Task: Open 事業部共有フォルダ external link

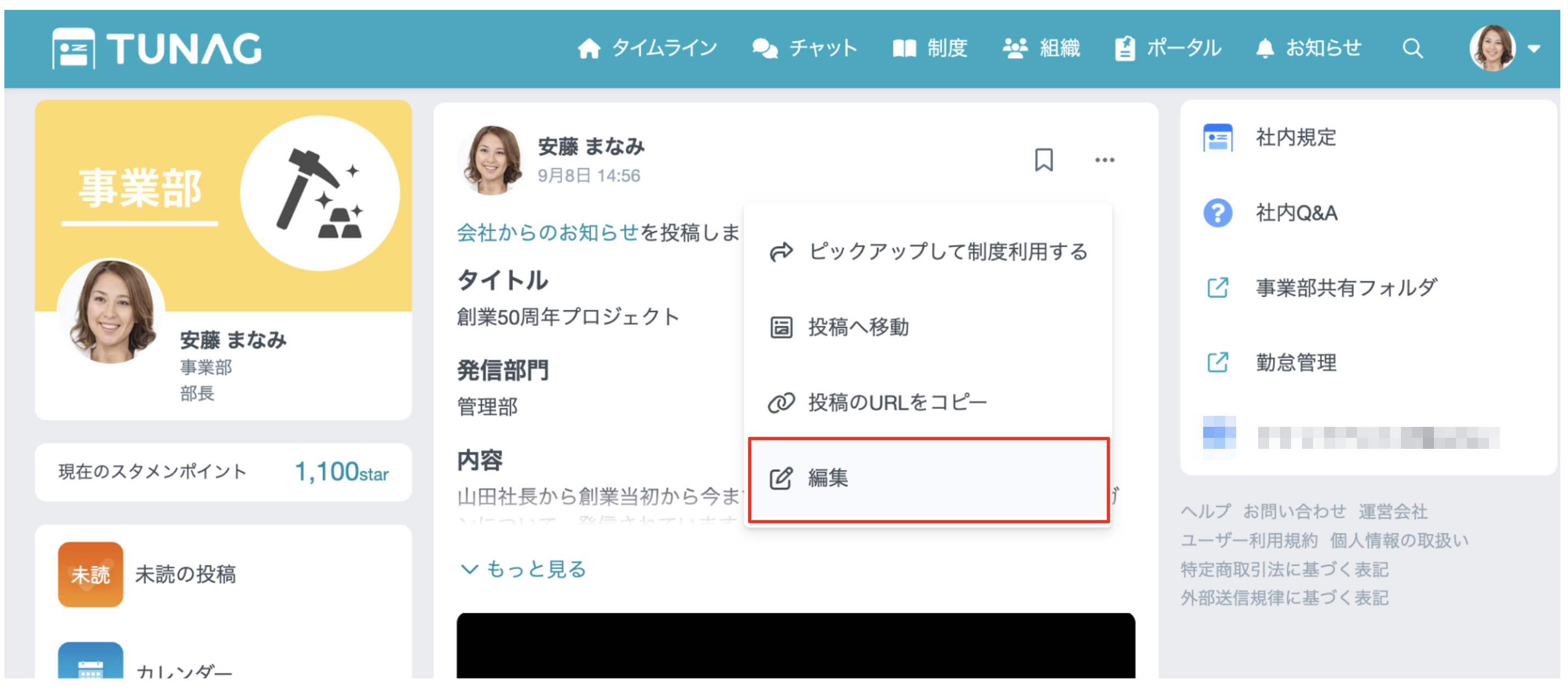Action: coord(1345,288)
